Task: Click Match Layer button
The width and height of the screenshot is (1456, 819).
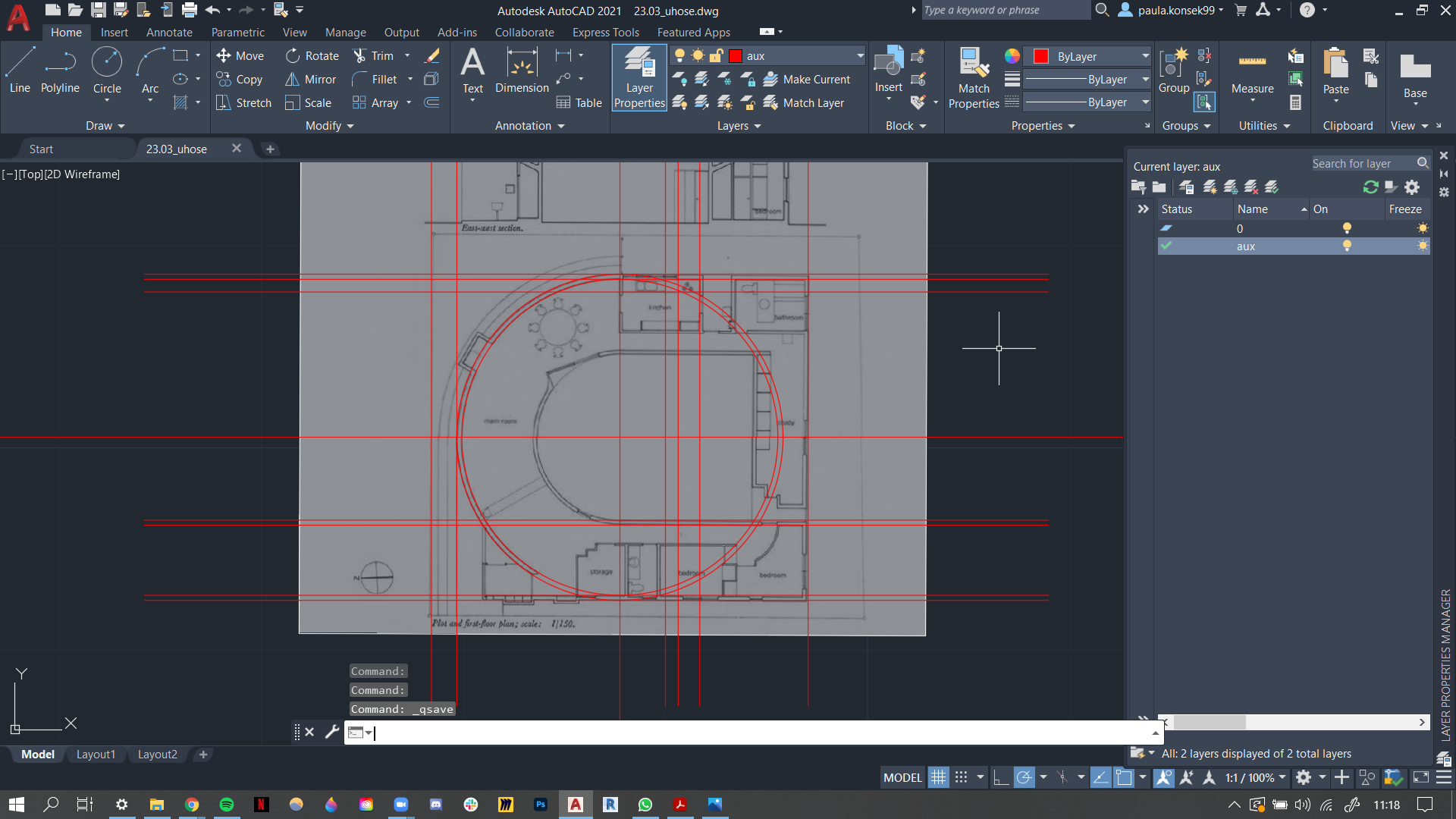Action: 804,102
